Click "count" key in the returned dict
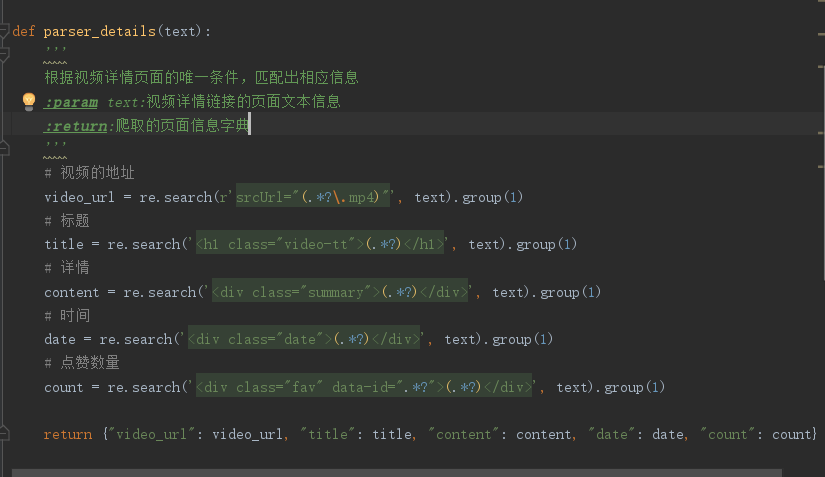The width and height of the screenshot is (825, 477). tap(727, 434)
